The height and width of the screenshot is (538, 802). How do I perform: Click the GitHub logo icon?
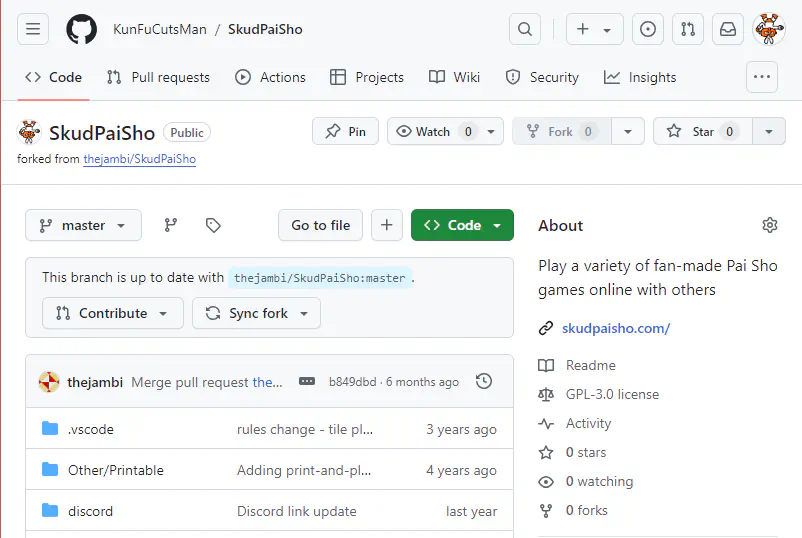[x=81, y=29]
